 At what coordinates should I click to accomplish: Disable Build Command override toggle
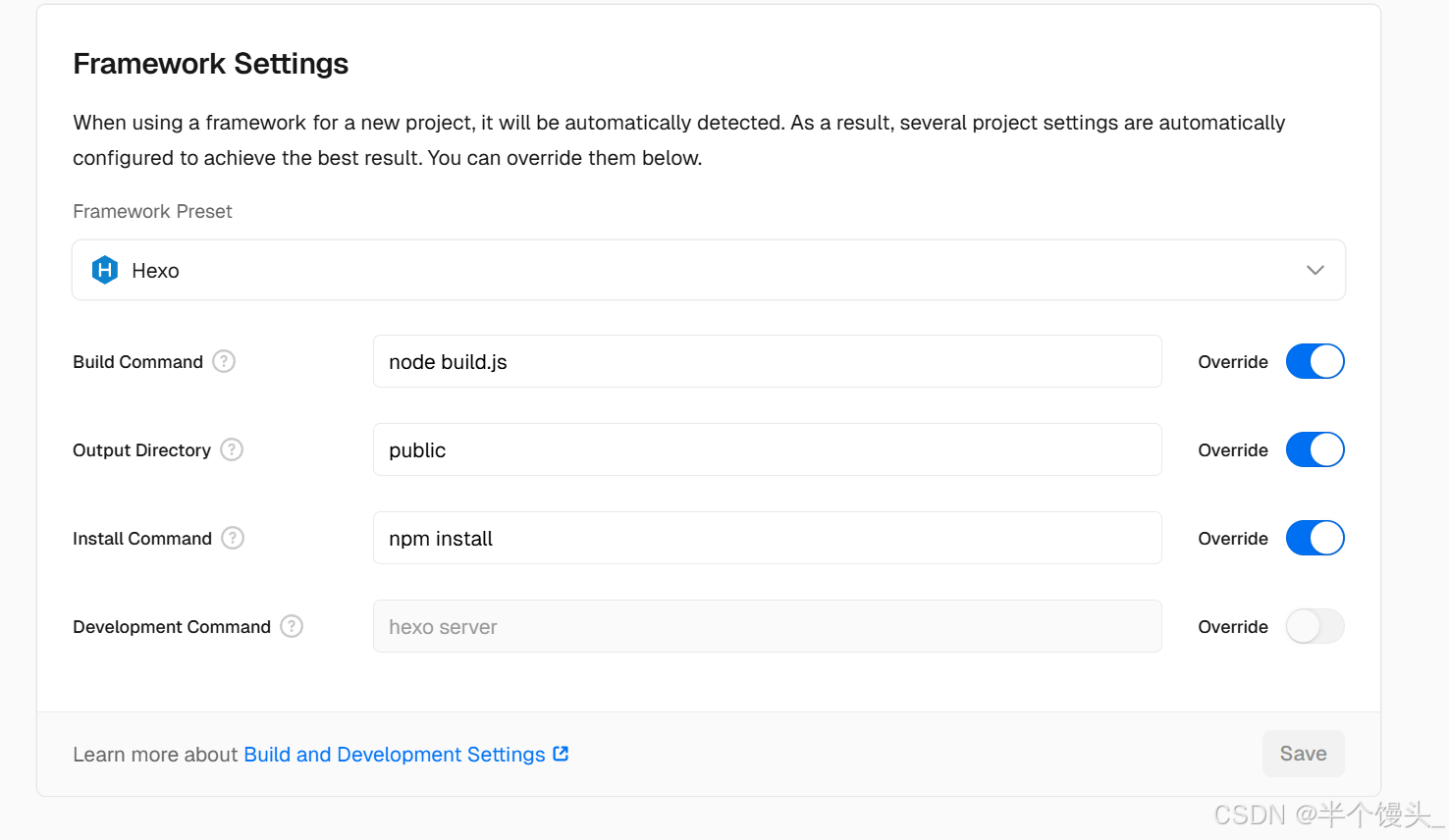pos(1315,361)
